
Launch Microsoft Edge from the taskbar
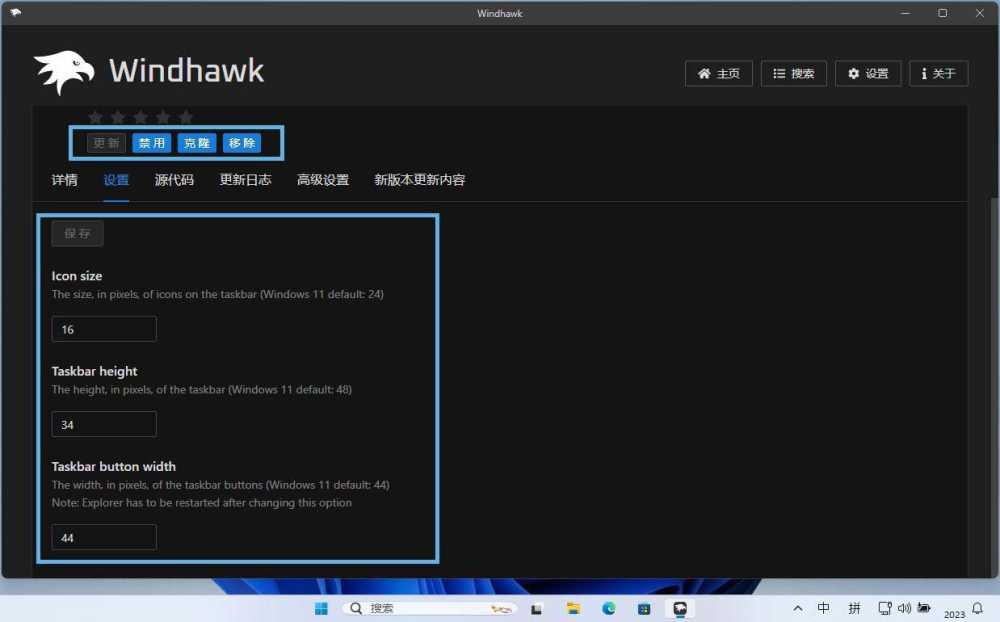pos(608,608)
